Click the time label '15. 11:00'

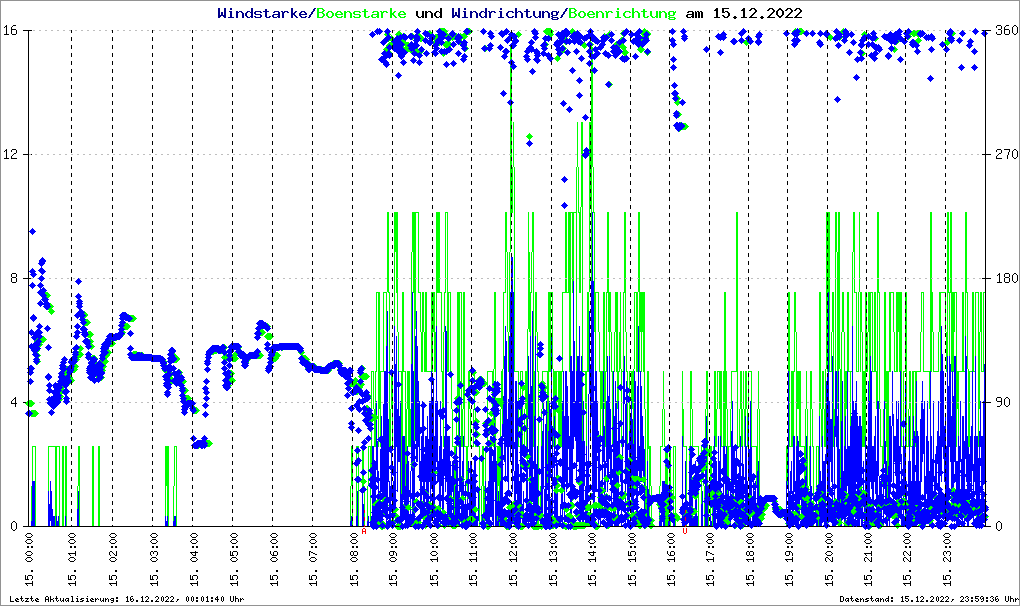[472, 559]
